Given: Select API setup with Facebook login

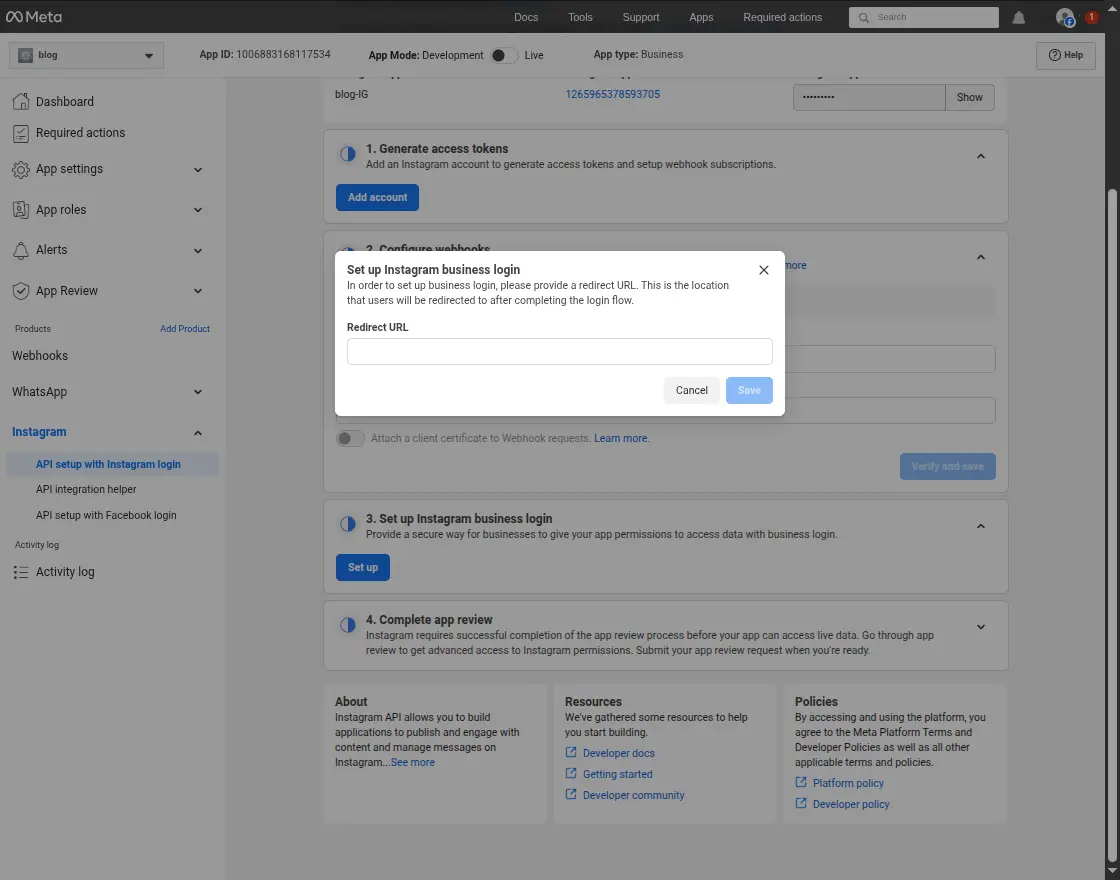Looking at the screenshot, I should pos(106,515).
